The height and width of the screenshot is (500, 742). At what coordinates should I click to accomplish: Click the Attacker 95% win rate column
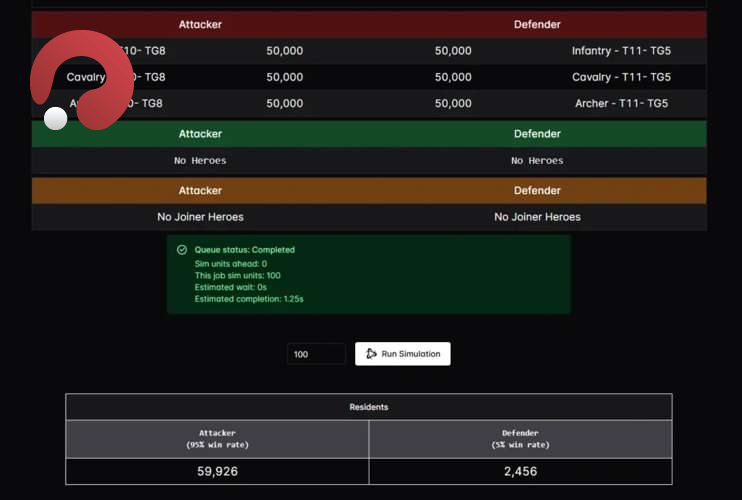coord(217,439)
